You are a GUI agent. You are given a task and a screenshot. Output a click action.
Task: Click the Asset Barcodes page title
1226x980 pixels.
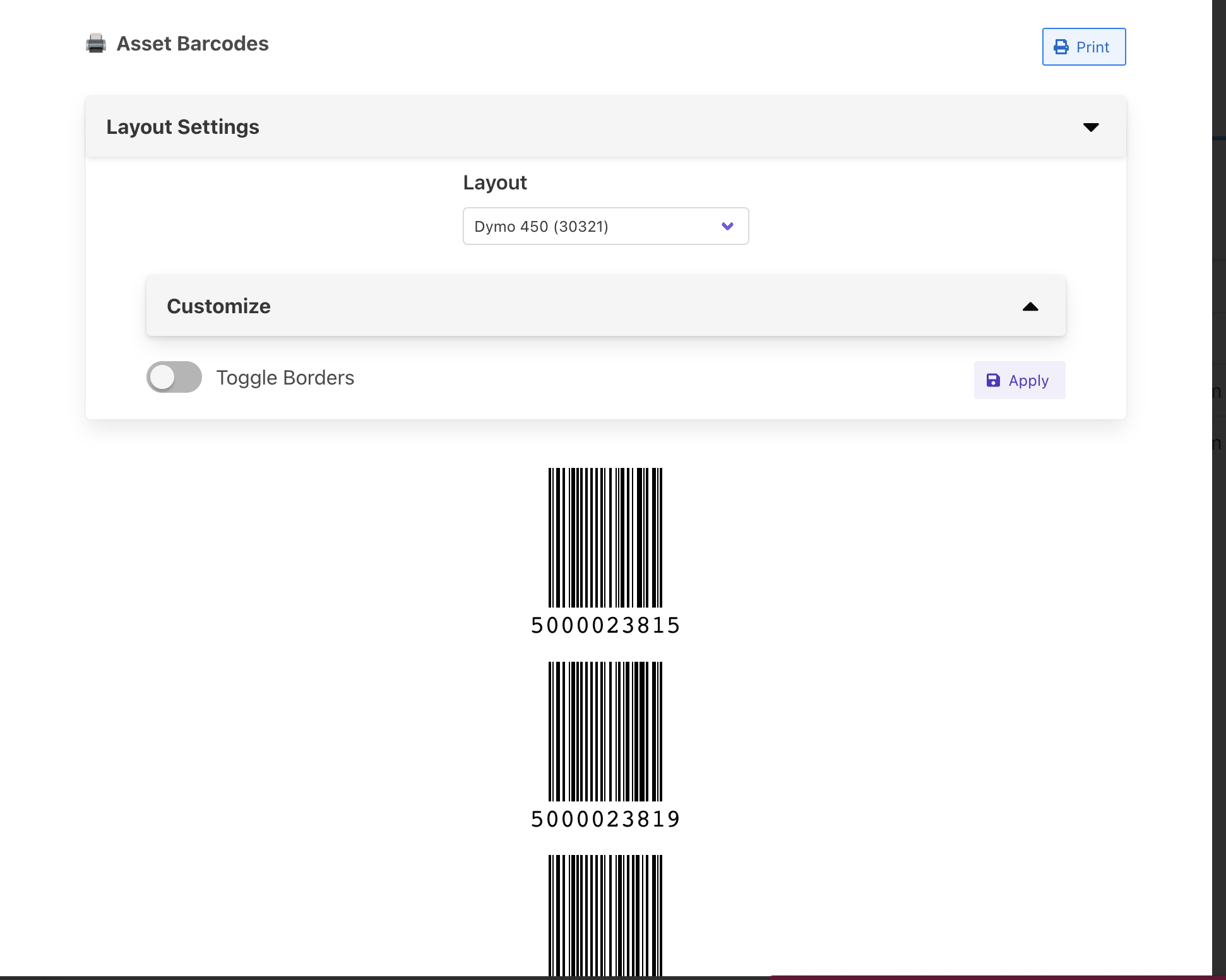(193, 44)
